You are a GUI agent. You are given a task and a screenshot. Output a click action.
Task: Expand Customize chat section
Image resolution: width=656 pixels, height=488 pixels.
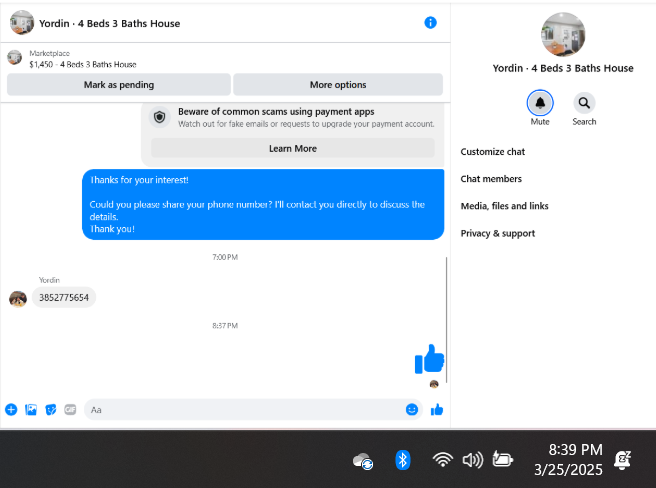click(492, 152)
